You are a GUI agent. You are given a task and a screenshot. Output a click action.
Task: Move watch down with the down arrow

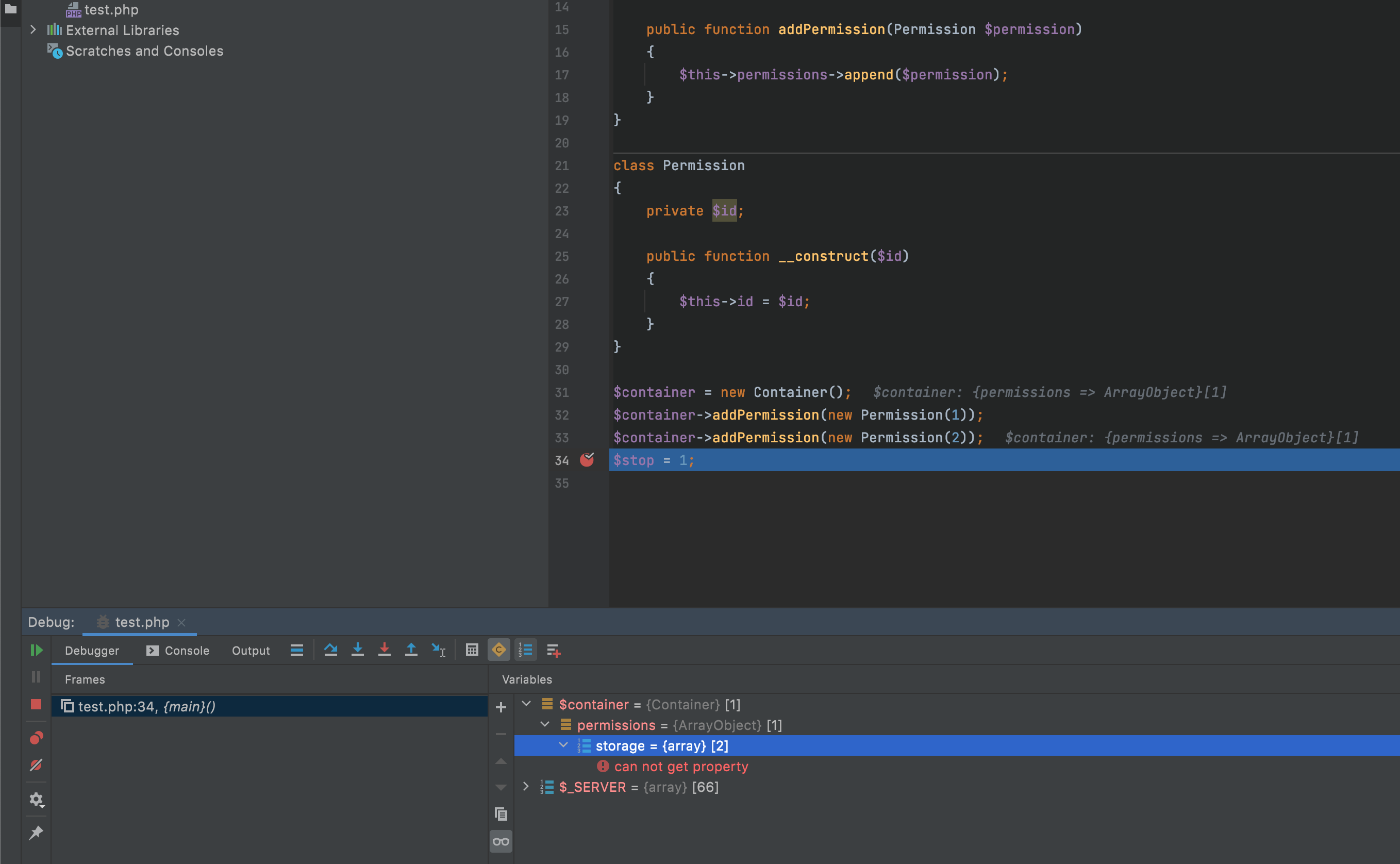pos(501,787)
